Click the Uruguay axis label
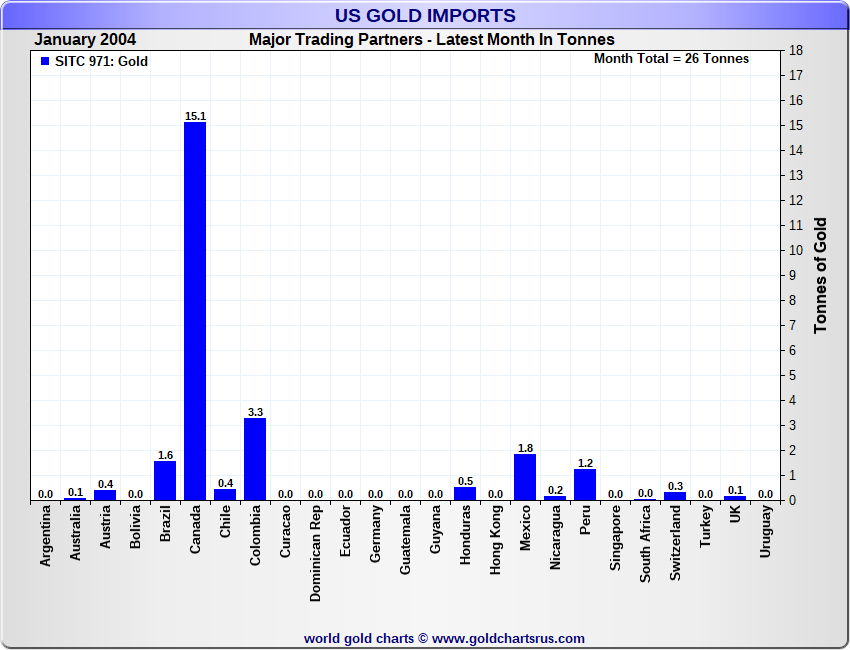The height and width of the screenshot is (650, 850). click(765, 531)
